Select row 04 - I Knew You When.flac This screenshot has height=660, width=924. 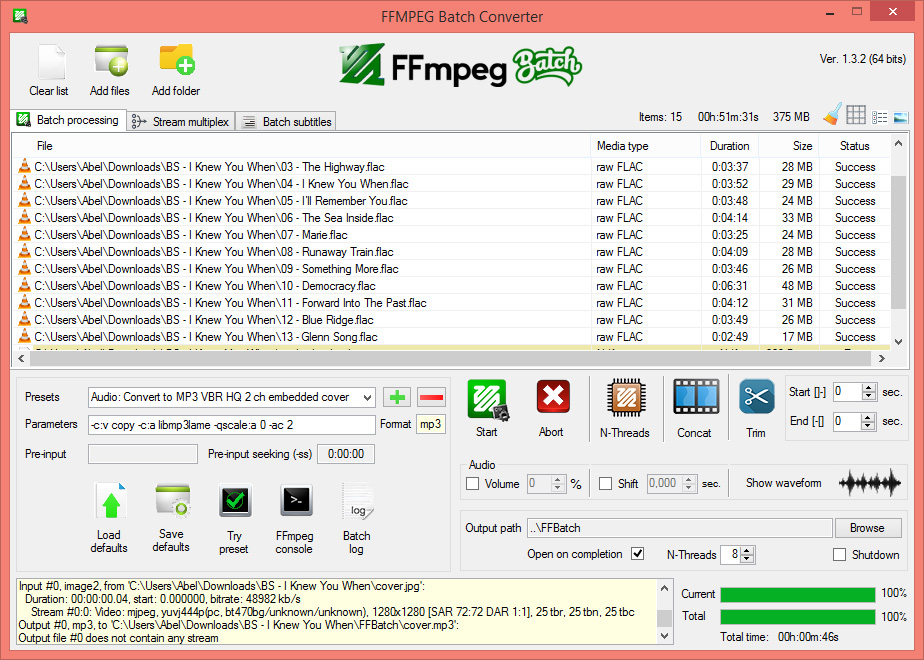(451, 184)
